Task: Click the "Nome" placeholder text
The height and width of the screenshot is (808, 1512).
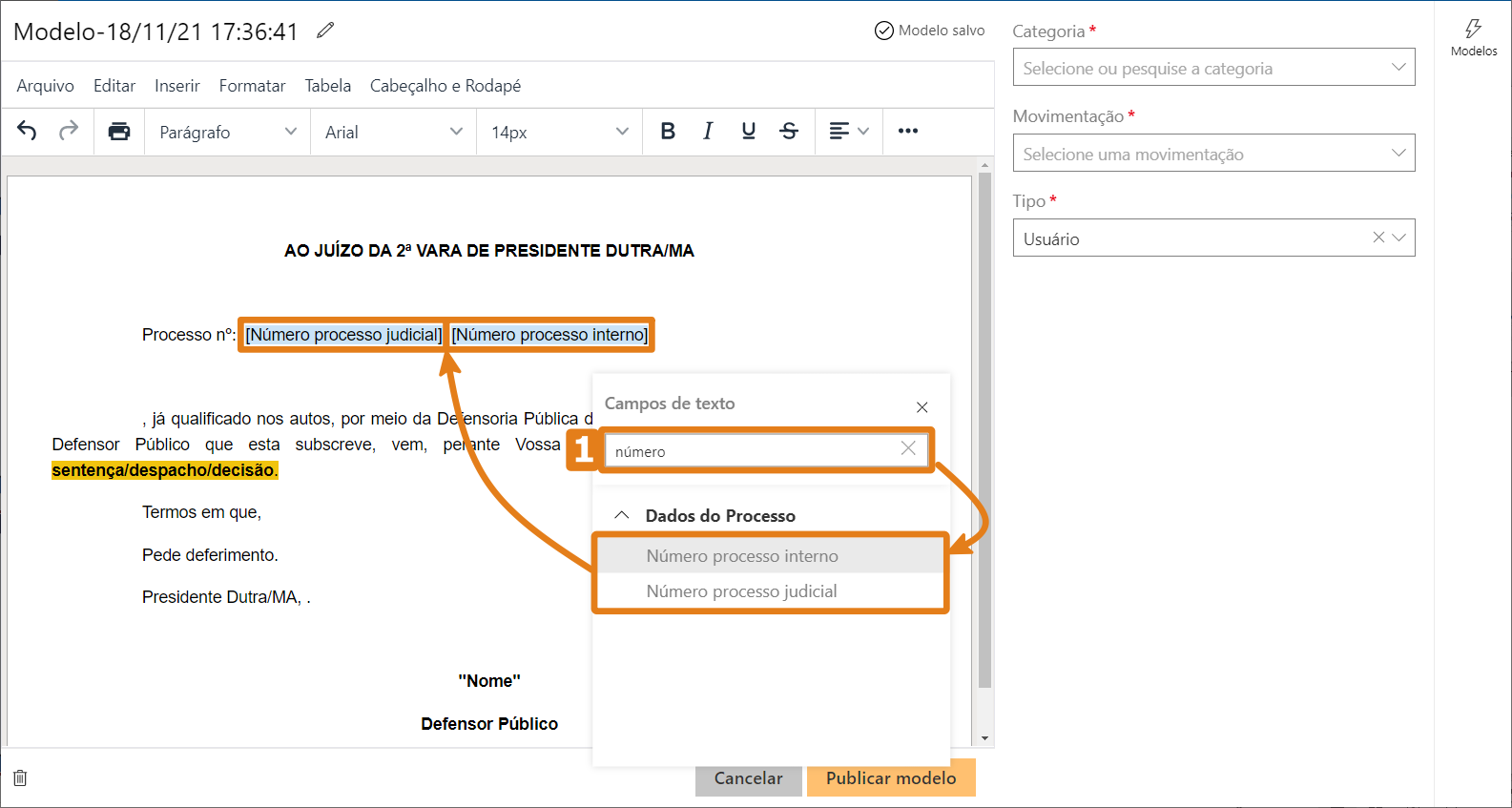Action: click(x=489, y=681)
